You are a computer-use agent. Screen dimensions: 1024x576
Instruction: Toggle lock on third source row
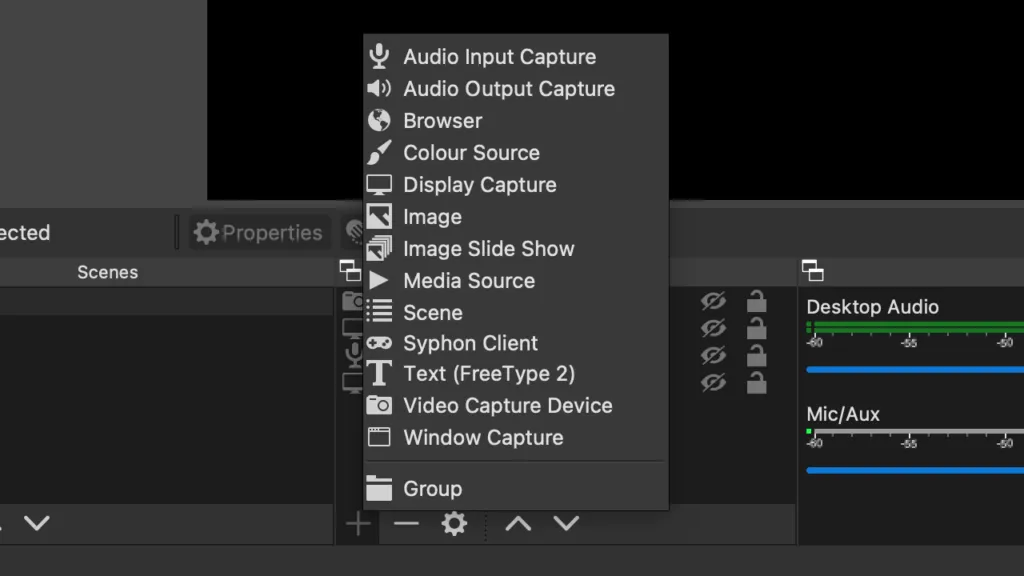(x=756, y=355)
